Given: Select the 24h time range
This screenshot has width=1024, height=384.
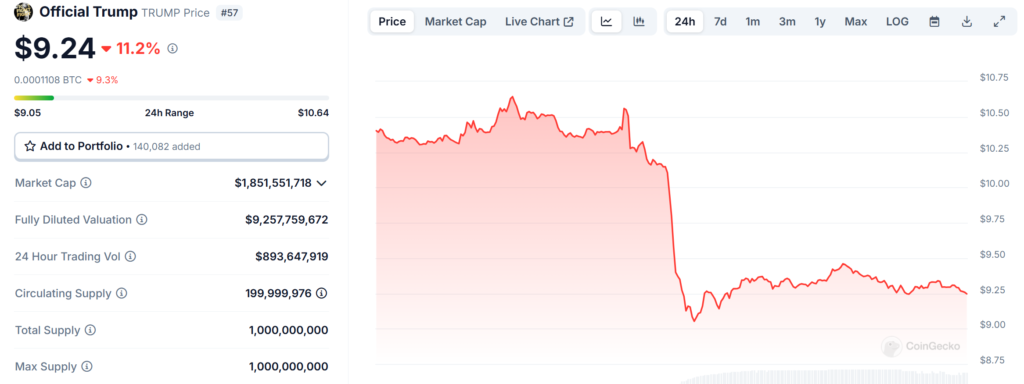Looking at the screenshot, I should pyautogui.click(x=685, y=22).
